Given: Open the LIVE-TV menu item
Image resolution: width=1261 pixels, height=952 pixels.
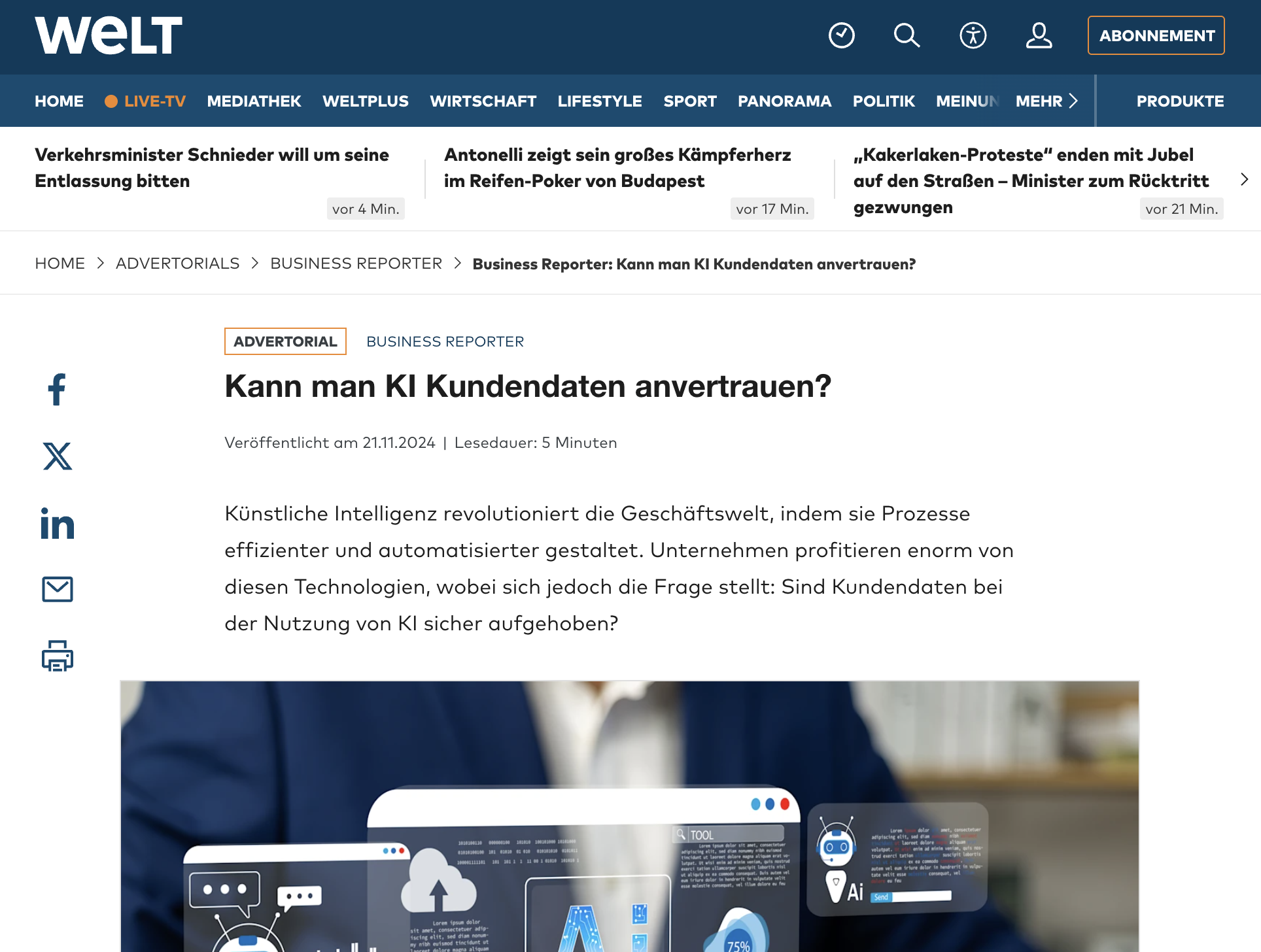Looking at the screenshot, I should click(x=145, y=101).
